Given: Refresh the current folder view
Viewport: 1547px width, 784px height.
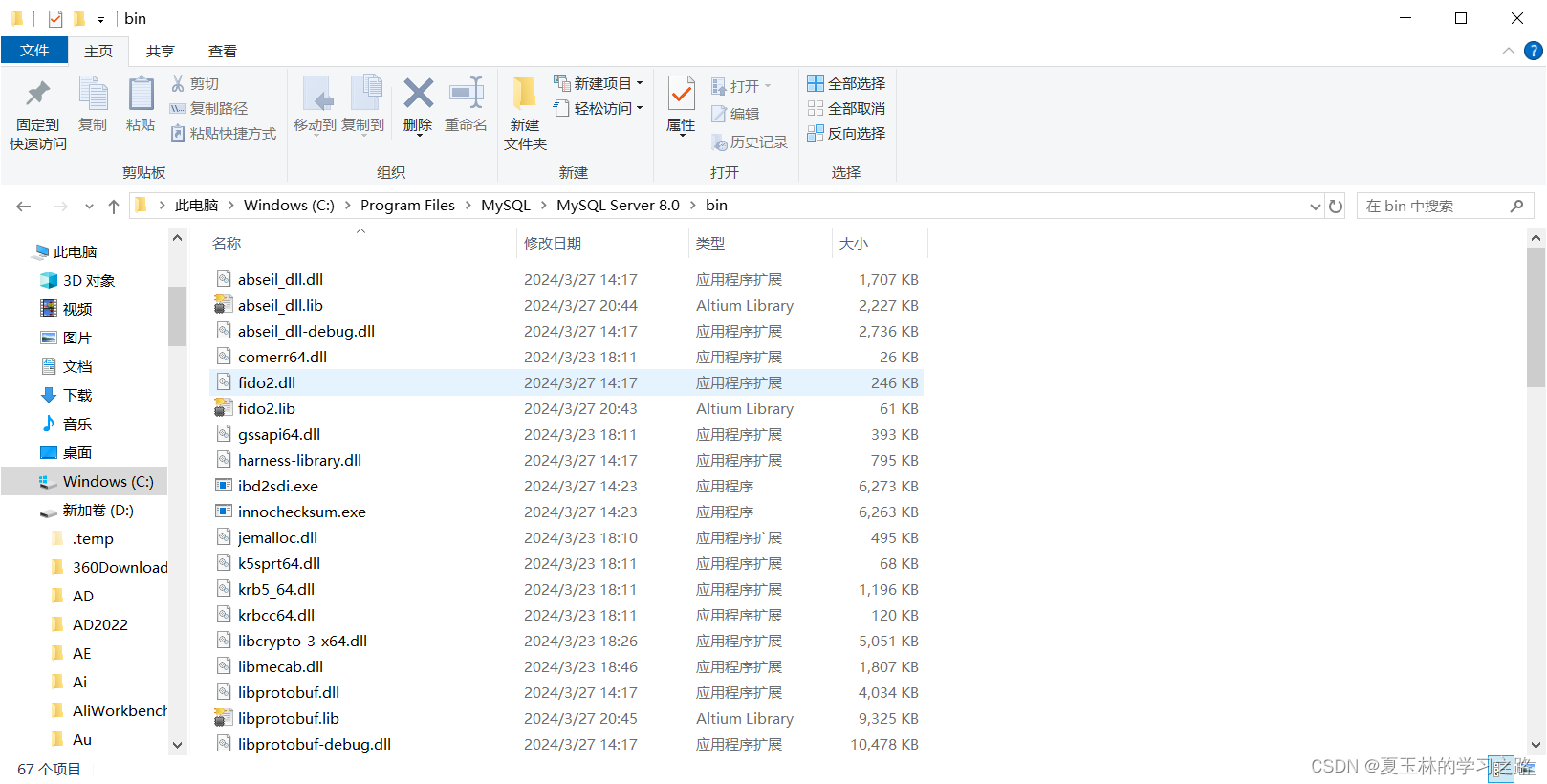Looking at the screenshot, I should [1336, 206].
